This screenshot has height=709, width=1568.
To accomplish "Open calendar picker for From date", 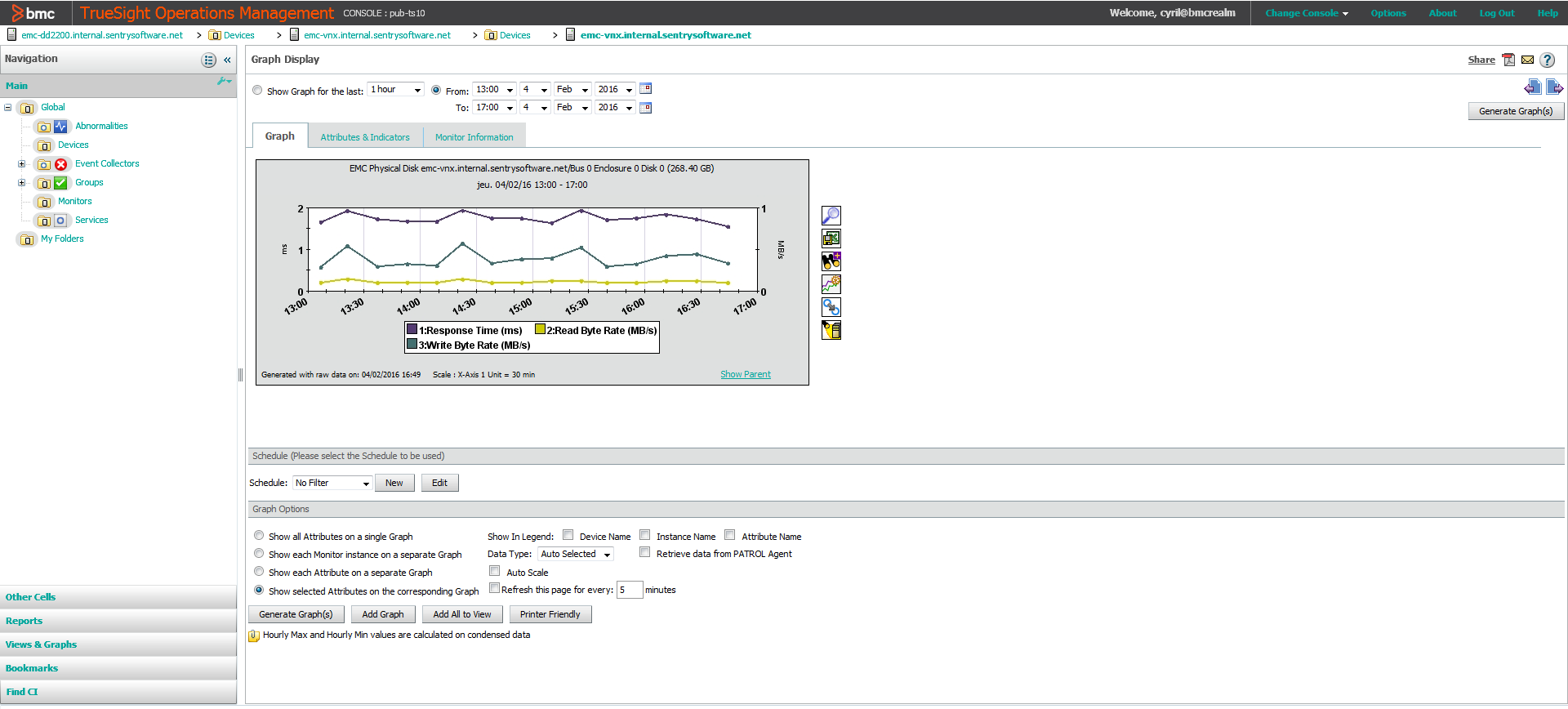I will 645,89.
